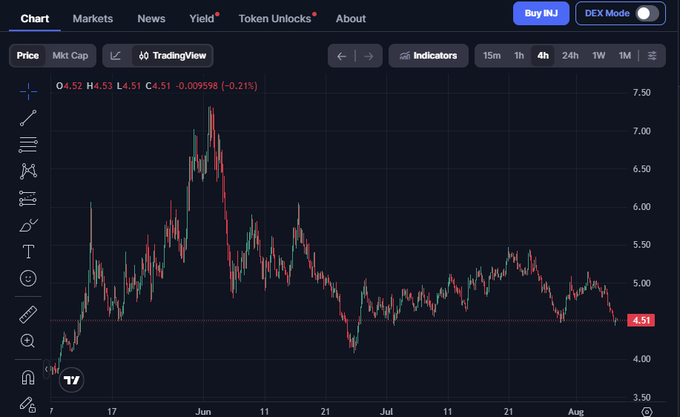The height and width of the screenshot is (417, 680).
Task: Click the Buy INJ button
Action: pyautogui.click(x=541, y=13)
